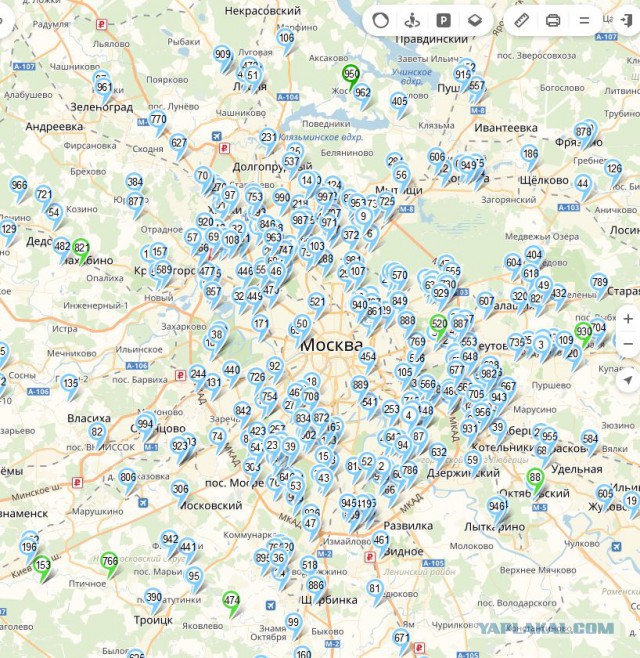This screenshot has width=640, height=658.
Task: Open map marker 440
Action: coord(232,370)
